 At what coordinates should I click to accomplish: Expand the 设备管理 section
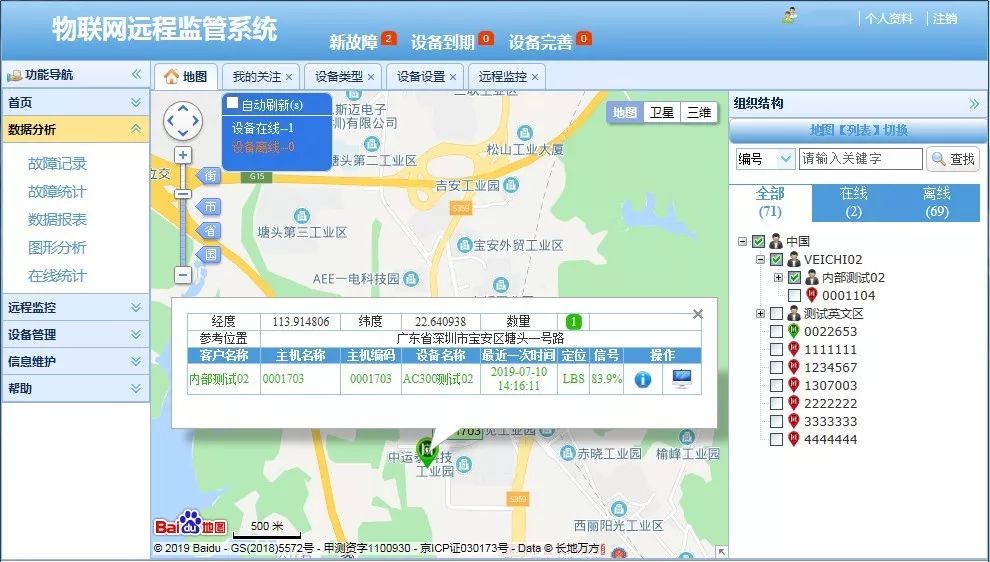[136, 334]
